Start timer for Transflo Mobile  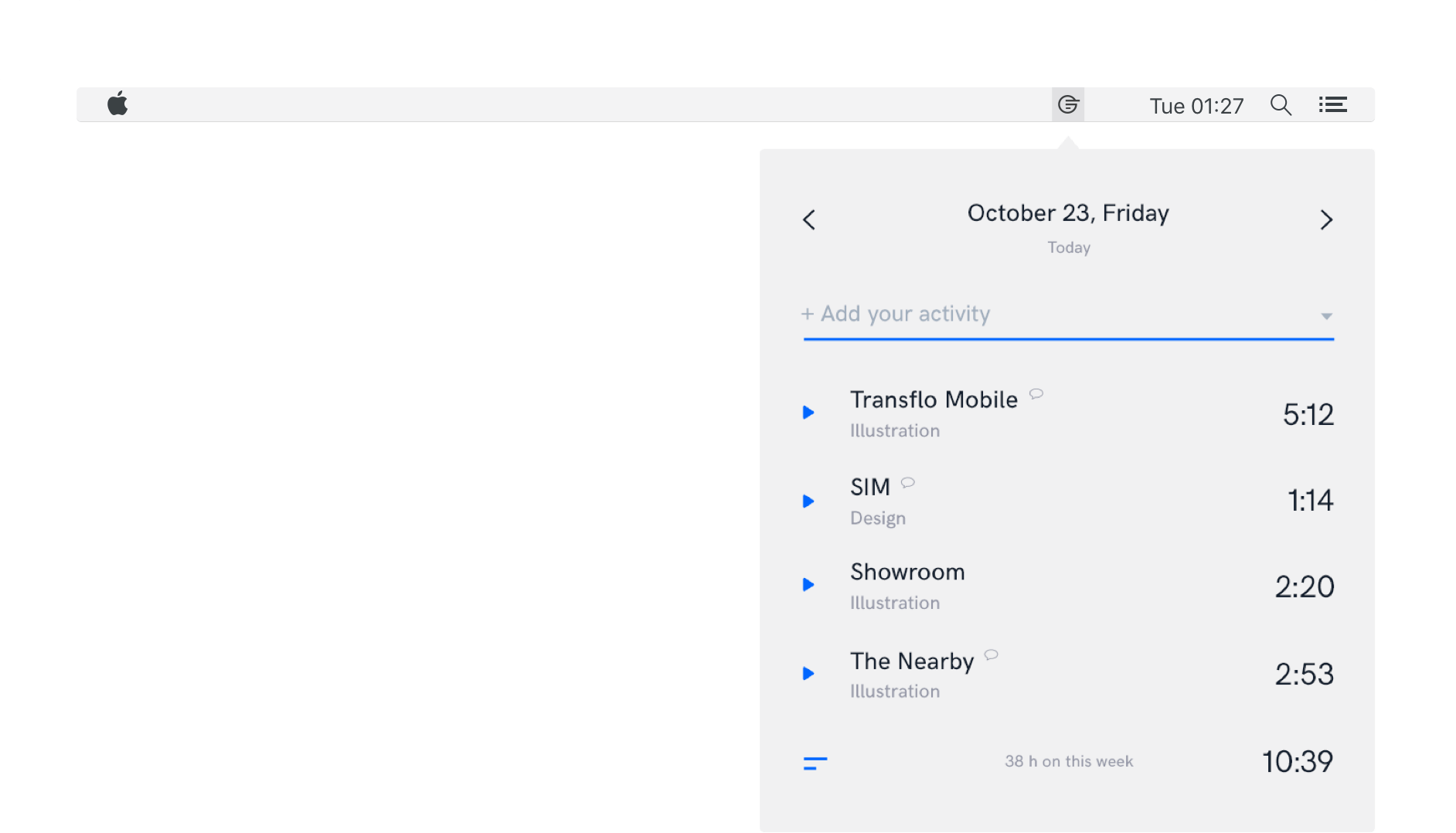click(x=808, y=413)
